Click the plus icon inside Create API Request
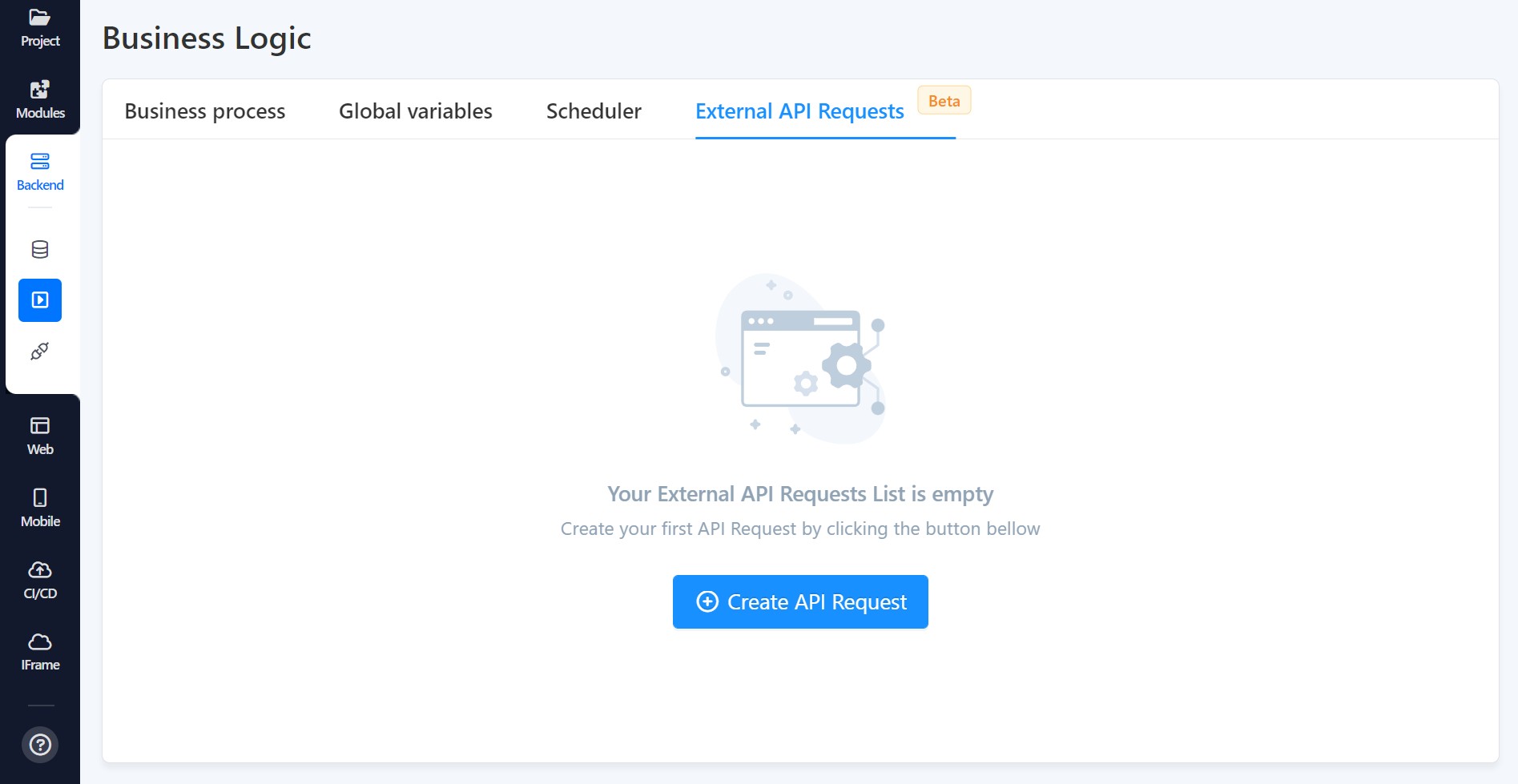Viewport: 1518px width, 784px height. [707, 601]
